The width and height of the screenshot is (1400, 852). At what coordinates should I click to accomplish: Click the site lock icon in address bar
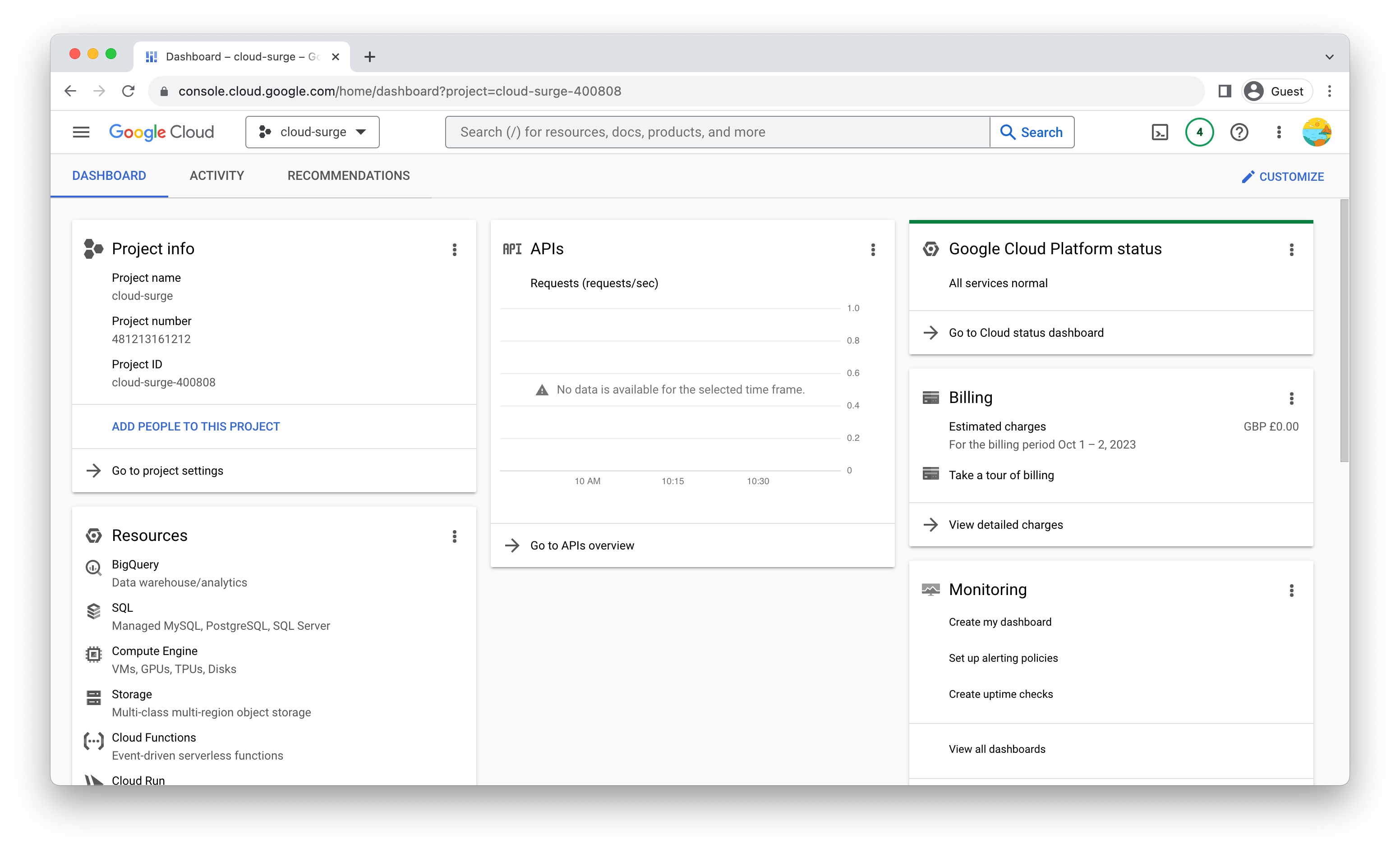164,91
